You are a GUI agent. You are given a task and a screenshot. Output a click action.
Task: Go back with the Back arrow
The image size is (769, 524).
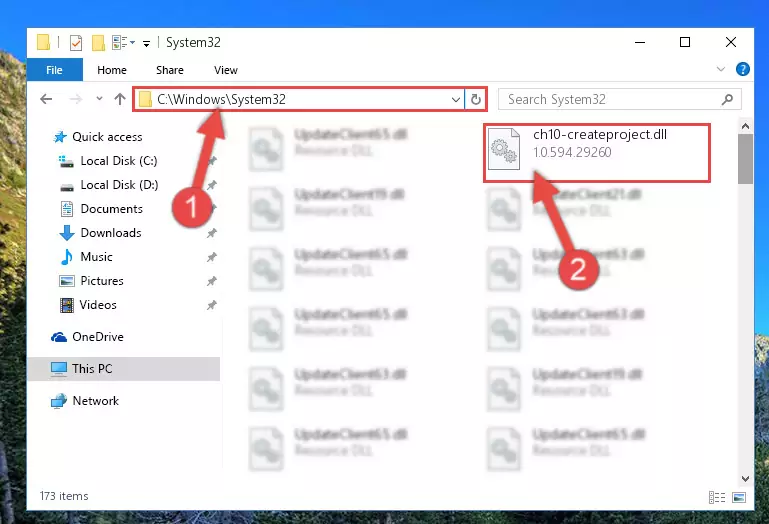46,100
